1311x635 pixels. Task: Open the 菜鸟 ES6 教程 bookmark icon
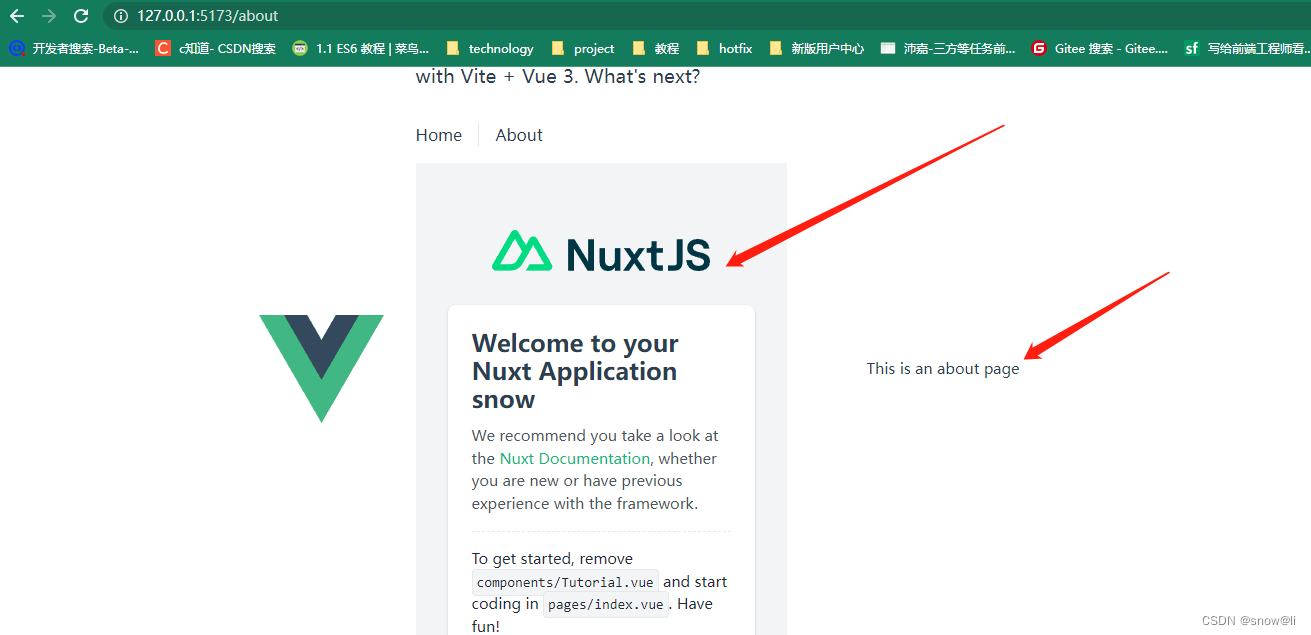[299, 47]
